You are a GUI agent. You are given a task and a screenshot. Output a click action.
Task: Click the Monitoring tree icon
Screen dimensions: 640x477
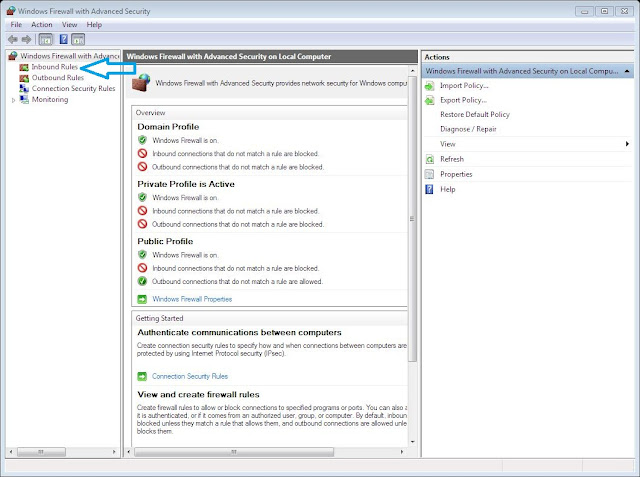click(x=24, y=100)
